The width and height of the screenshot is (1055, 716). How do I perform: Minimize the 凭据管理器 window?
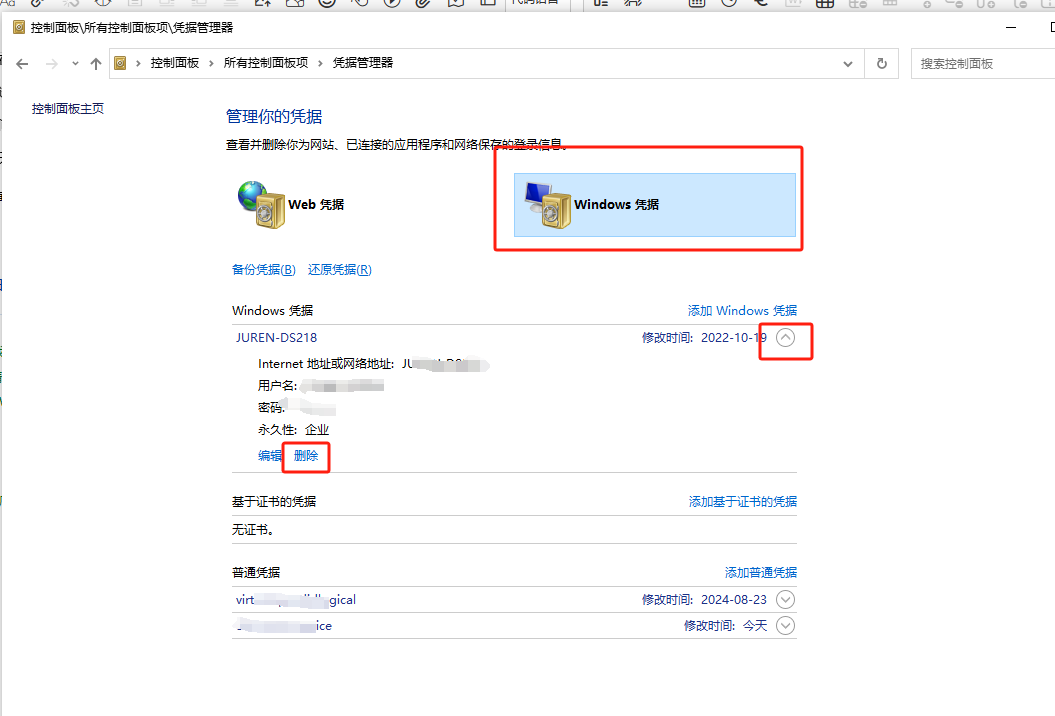(1011, 28)
